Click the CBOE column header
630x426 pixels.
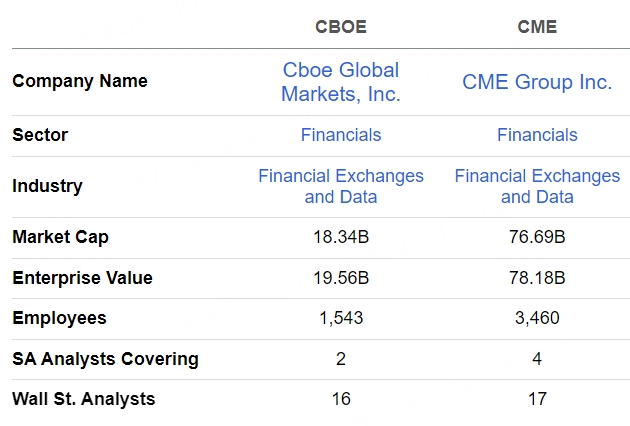coord(341,27)
